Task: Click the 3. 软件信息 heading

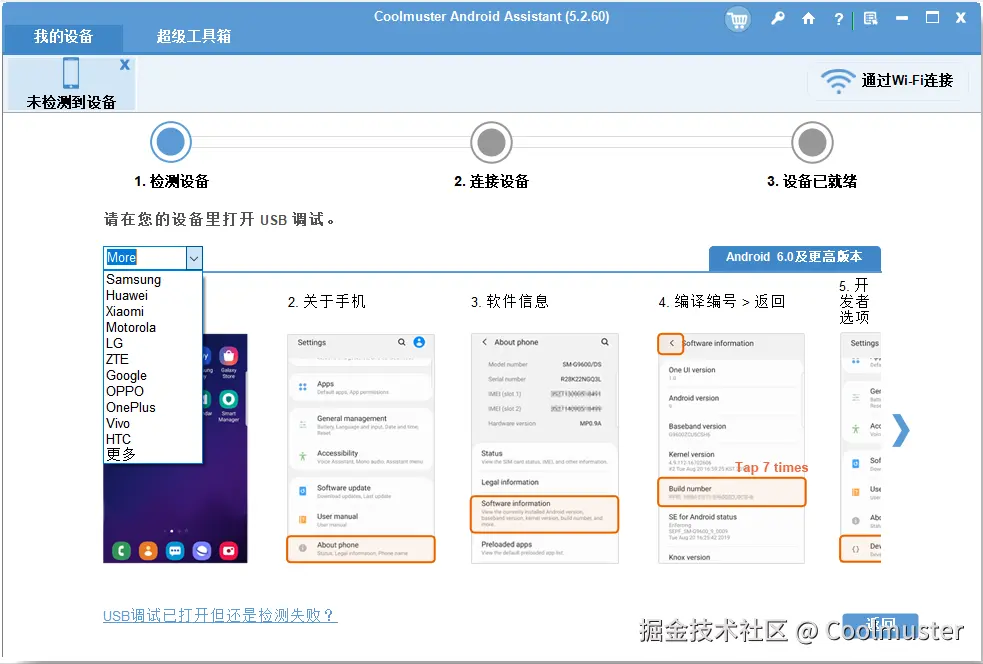Action: 510,302
